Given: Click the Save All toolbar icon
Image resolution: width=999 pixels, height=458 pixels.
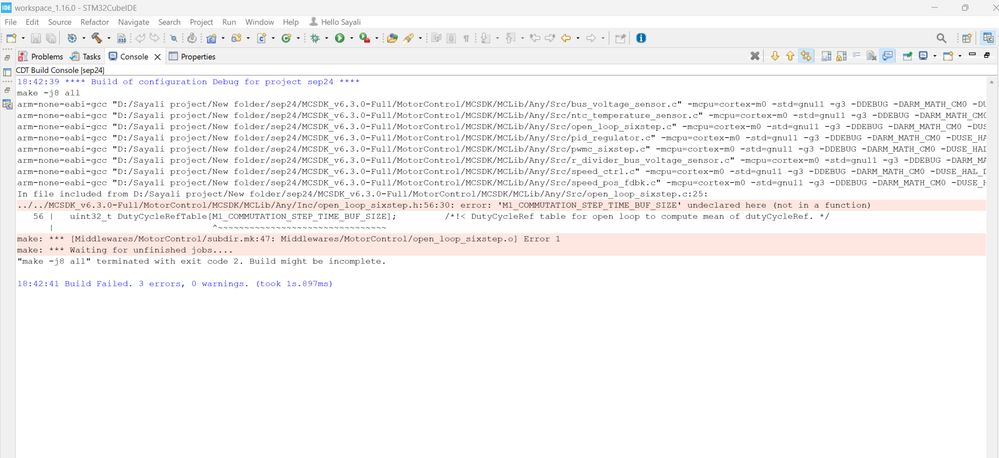Looking at the screenshot, I should [50, 38].
